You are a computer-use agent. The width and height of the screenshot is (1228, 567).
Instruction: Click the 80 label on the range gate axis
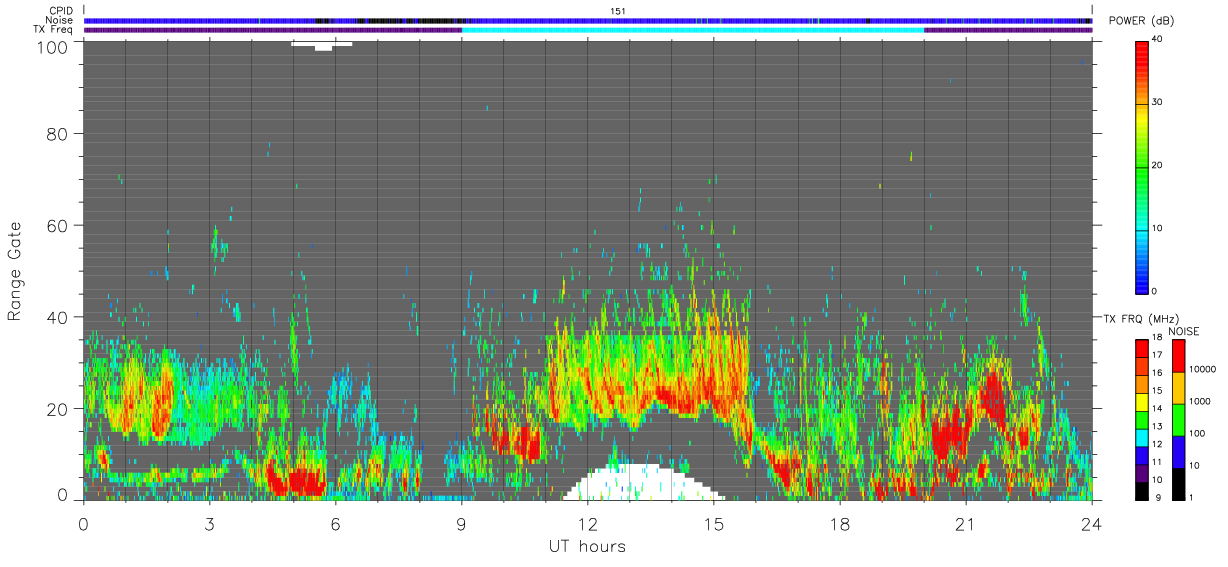(57, 133)
